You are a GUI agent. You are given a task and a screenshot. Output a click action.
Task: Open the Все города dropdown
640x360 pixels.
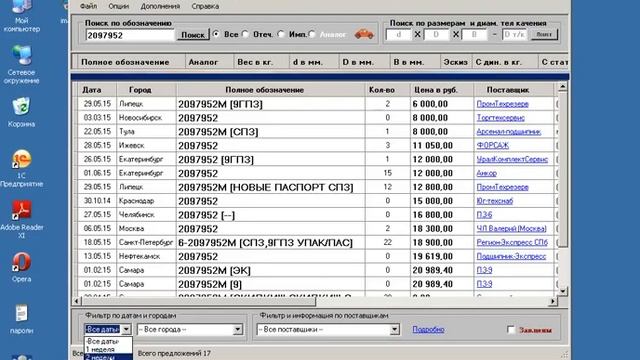[190, 329]
